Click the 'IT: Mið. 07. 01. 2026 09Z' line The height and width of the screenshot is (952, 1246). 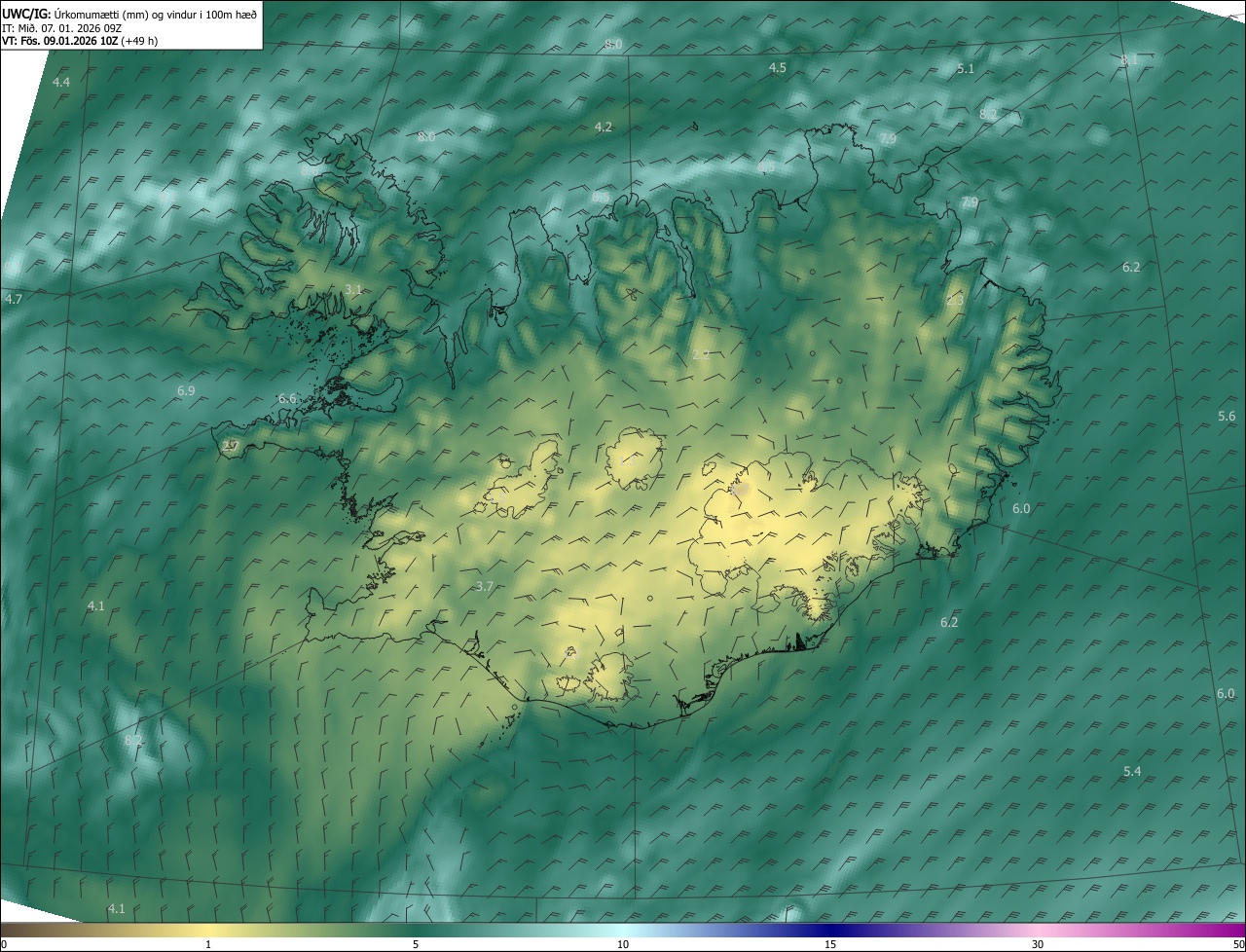coord(61,27)
